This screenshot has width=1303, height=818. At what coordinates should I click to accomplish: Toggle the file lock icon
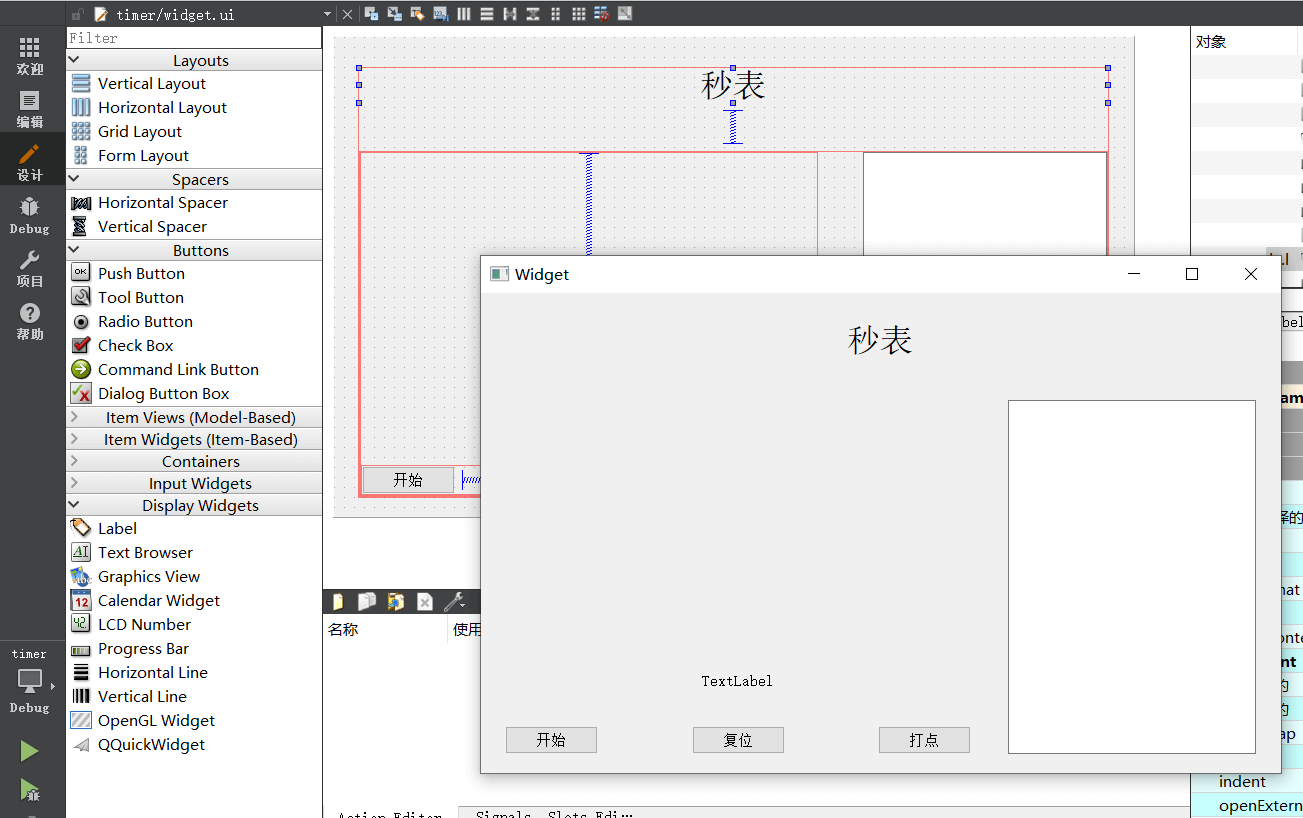tap(77, 14)
